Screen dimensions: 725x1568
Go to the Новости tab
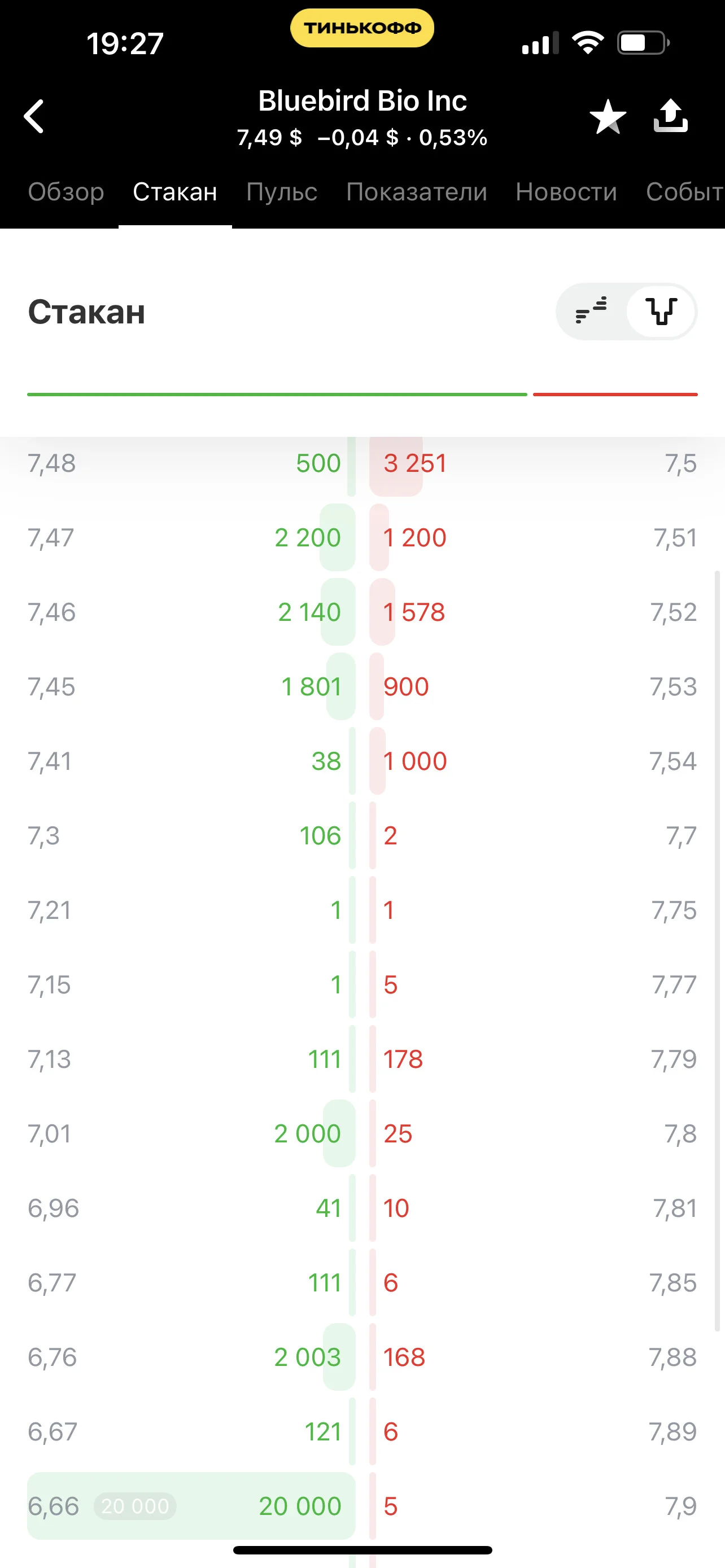[566, 192]
